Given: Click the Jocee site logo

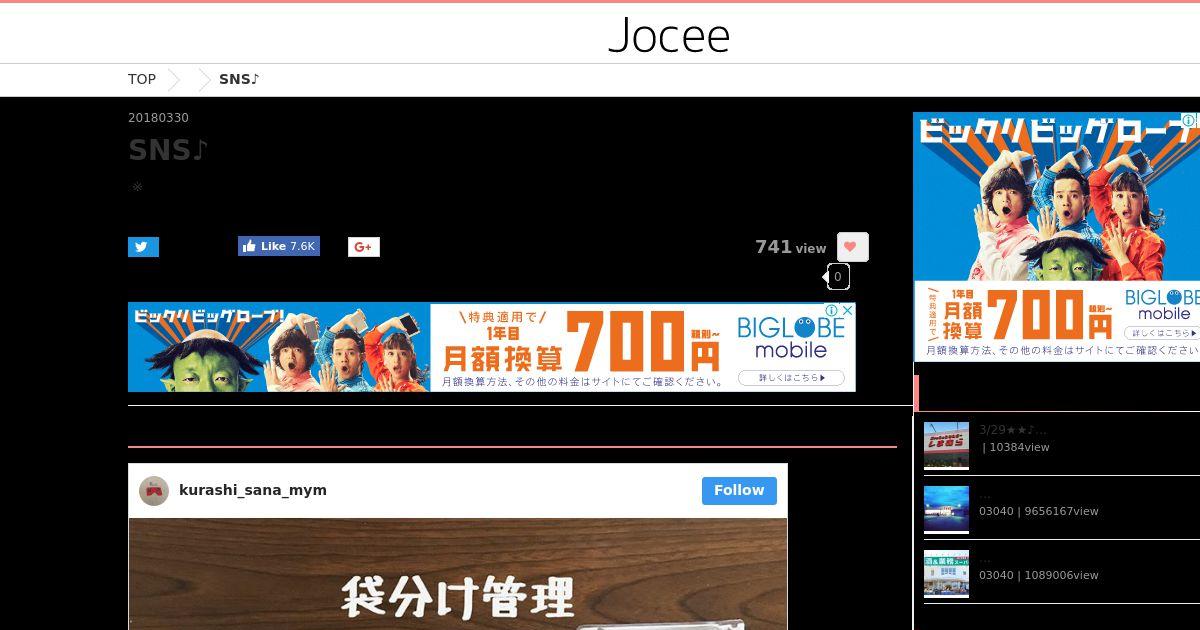Looking at the screenshot, I should (x=669, y=35).
